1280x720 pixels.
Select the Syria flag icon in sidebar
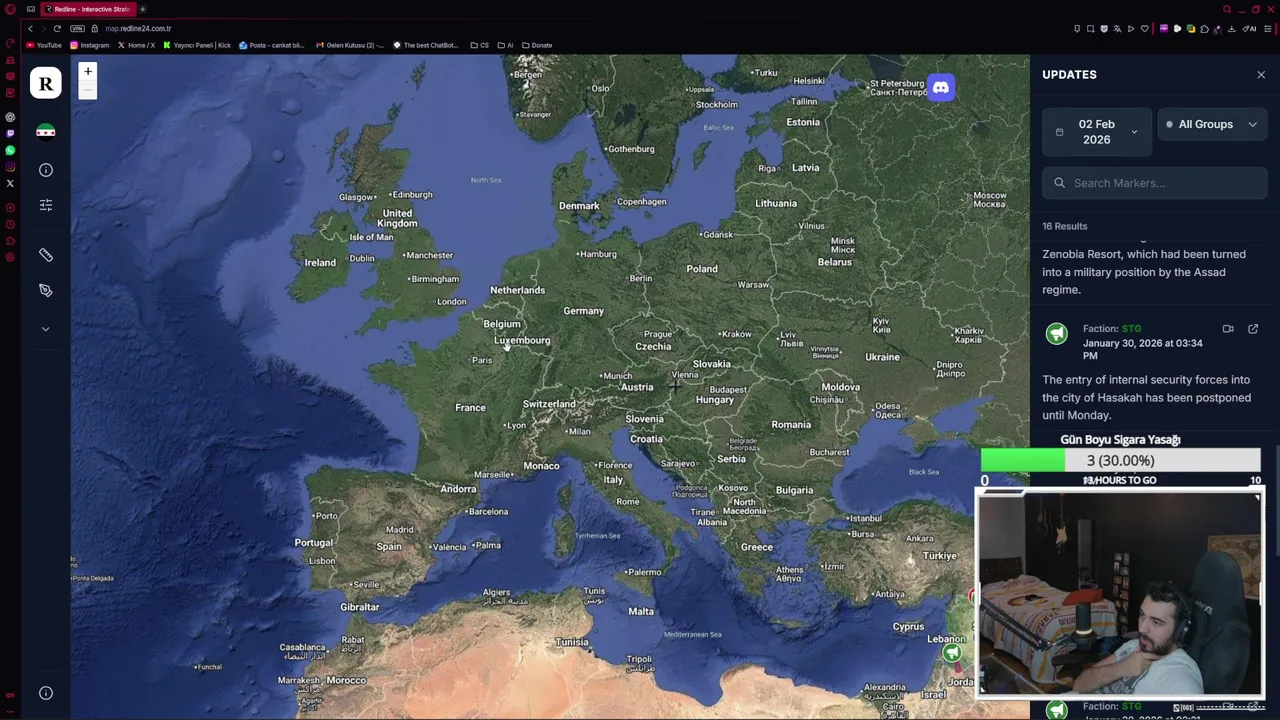[x=46, y=132]
